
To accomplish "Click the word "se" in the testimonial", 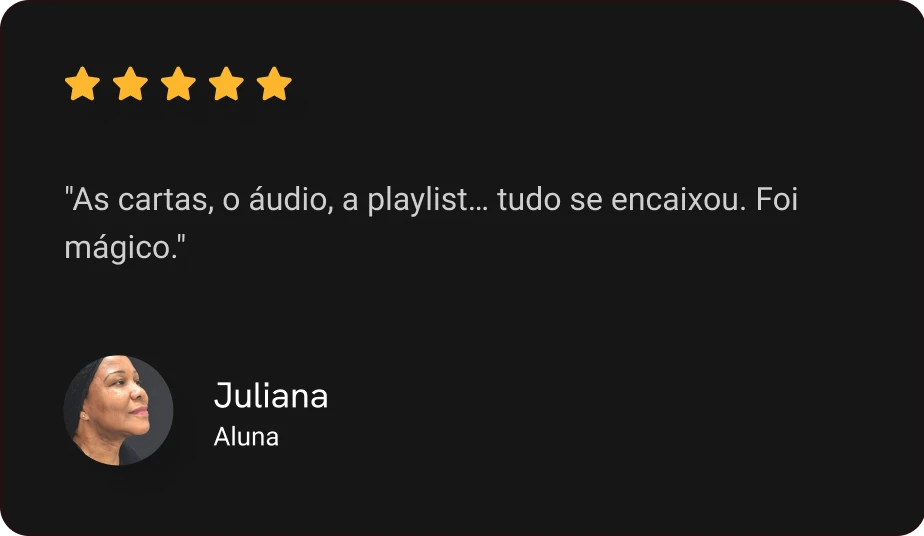I will tap(586, 200).
